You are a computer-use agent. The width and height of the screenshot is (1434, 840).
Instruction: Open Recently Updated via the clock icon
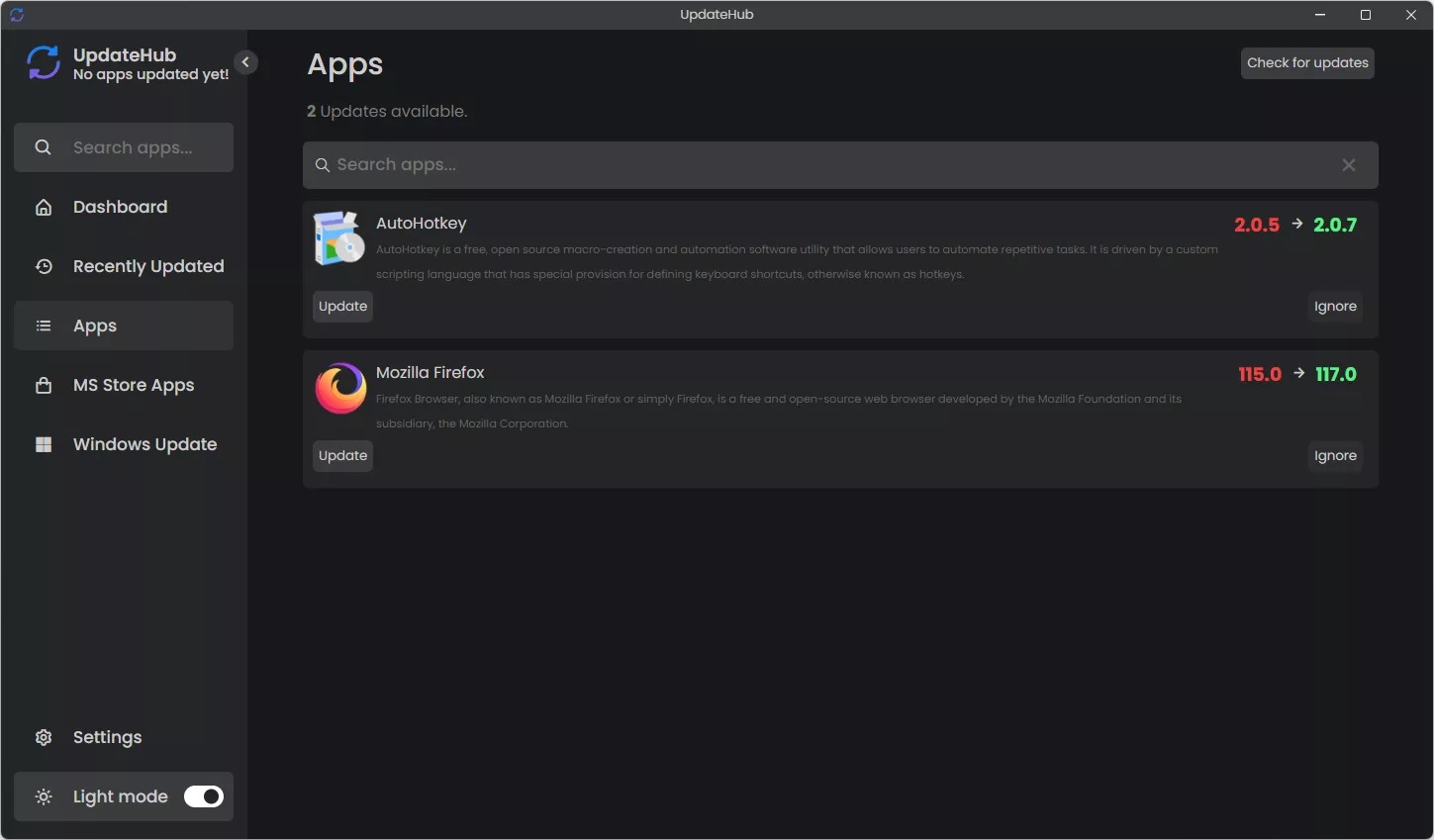tap(44, 266)
